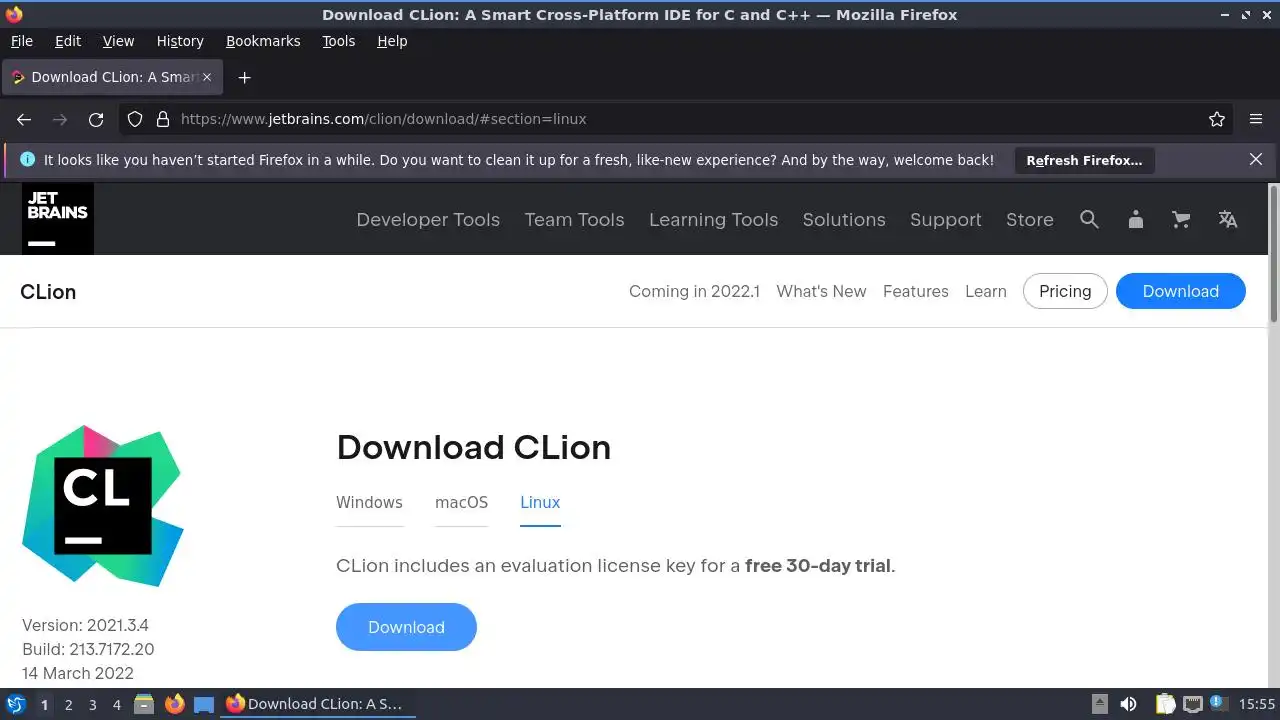The height and width of the screenshot is (720, 1280).
Task: Go back to the previous page
Action: pos(24,119)
